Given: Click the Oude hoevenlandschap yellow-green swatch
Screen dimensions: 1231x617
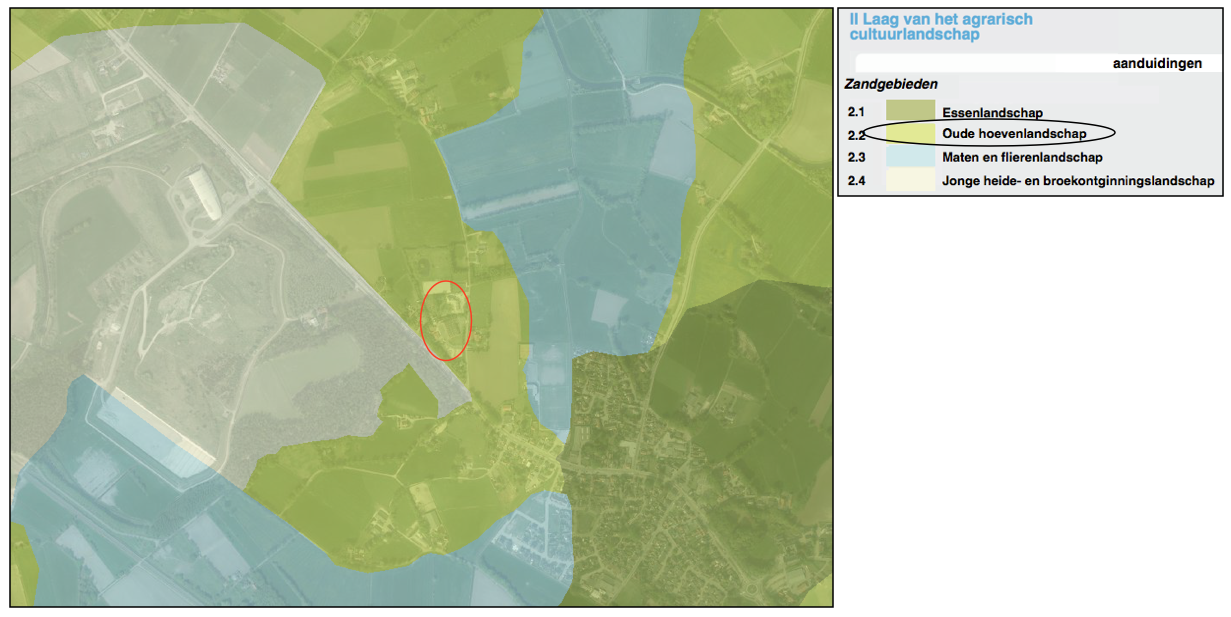Looking at the screenshot, I should coord(910,134).
